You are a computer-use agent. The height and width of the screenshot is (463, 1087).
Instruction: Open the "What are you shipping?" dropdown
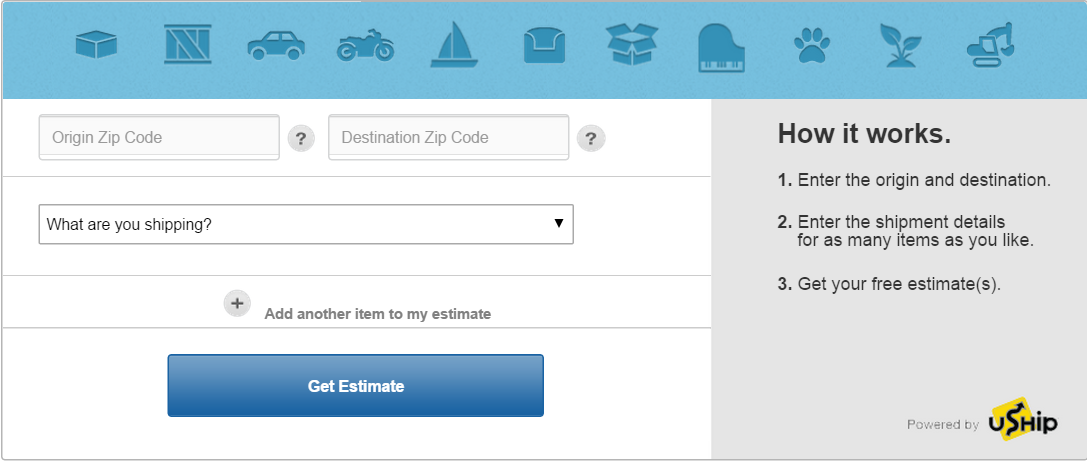[306, 224]
